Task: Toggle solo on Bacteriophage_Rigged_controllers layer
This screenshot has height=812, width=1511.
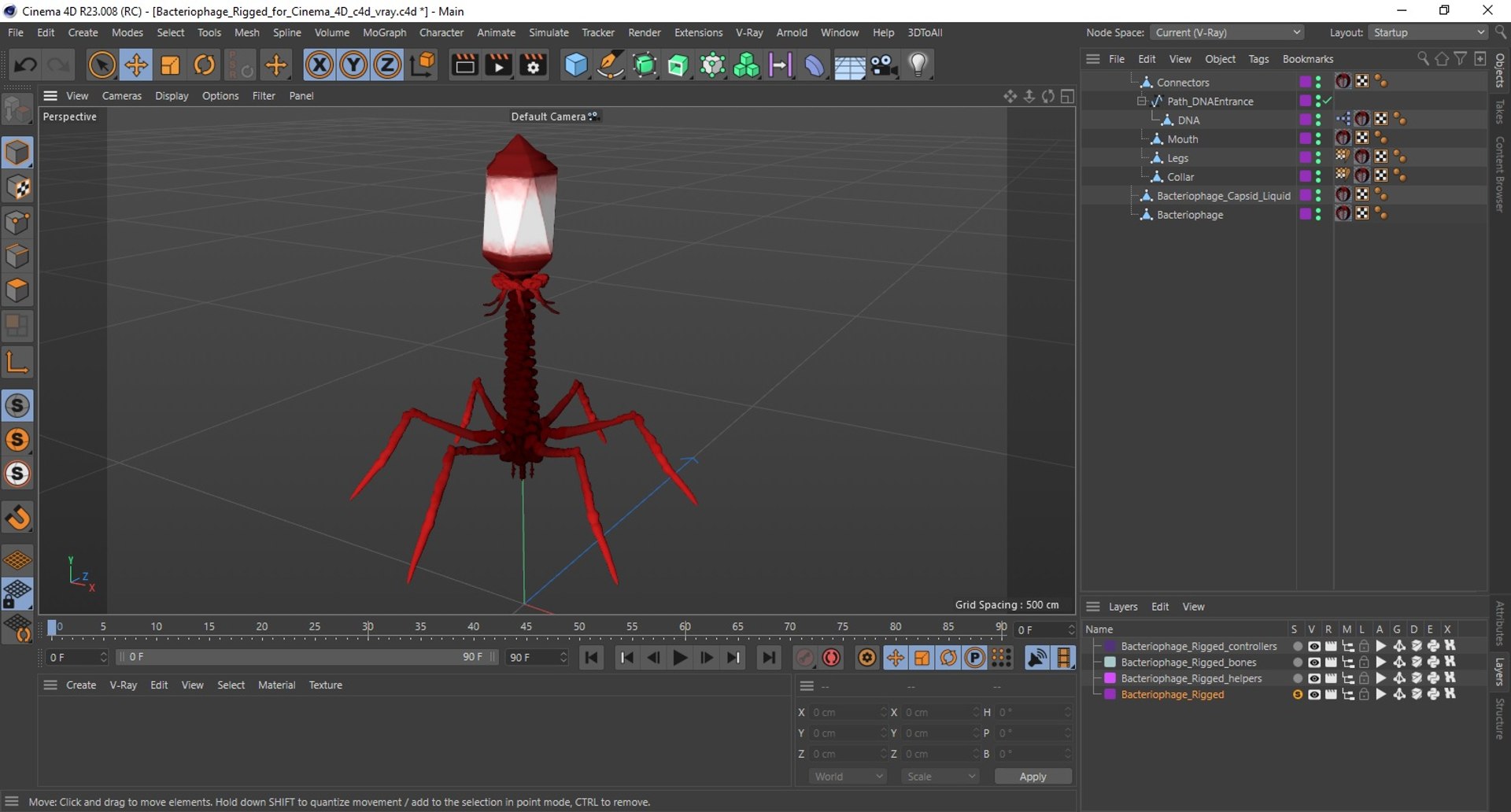Action: click(x=1297, y=646)
